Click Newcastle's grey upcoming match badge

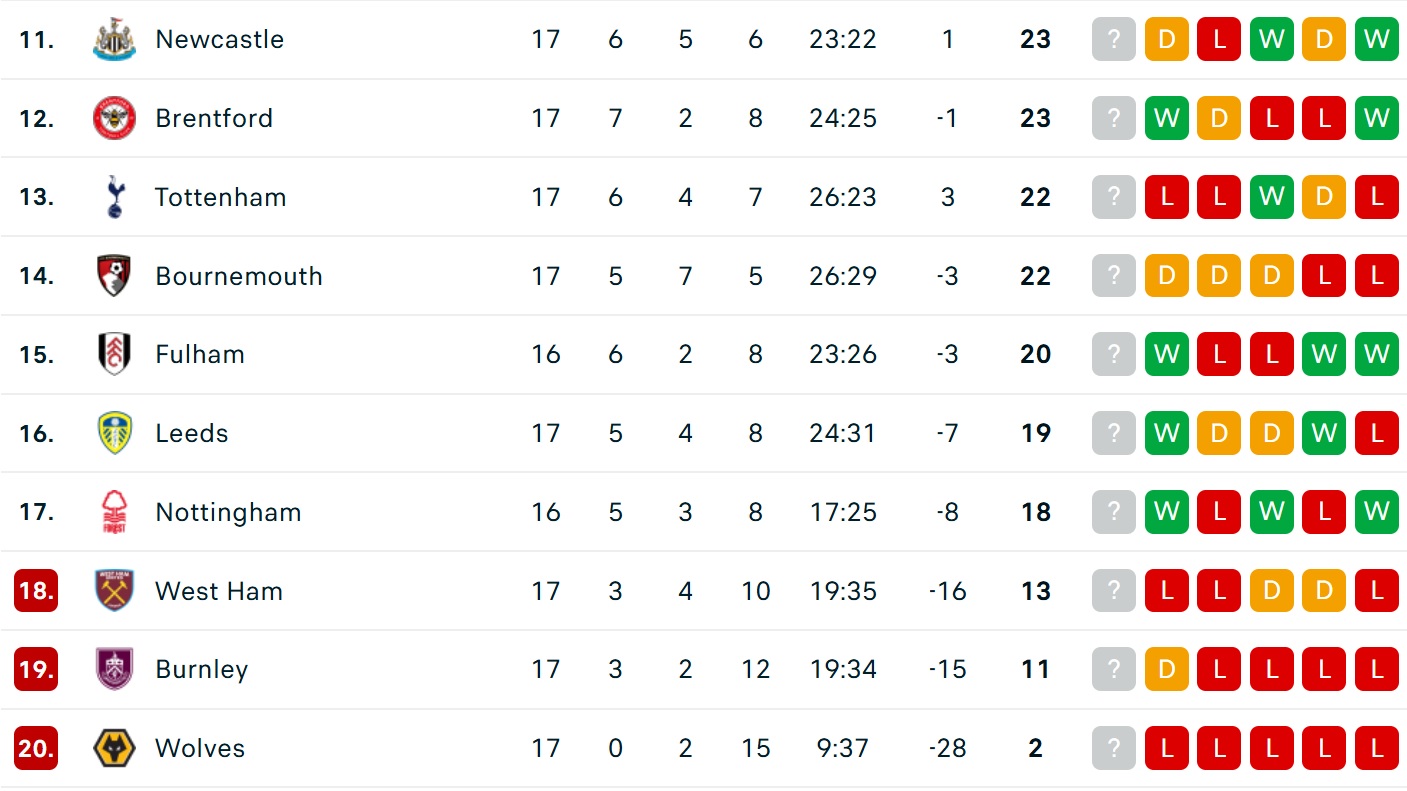point(1114,40)
